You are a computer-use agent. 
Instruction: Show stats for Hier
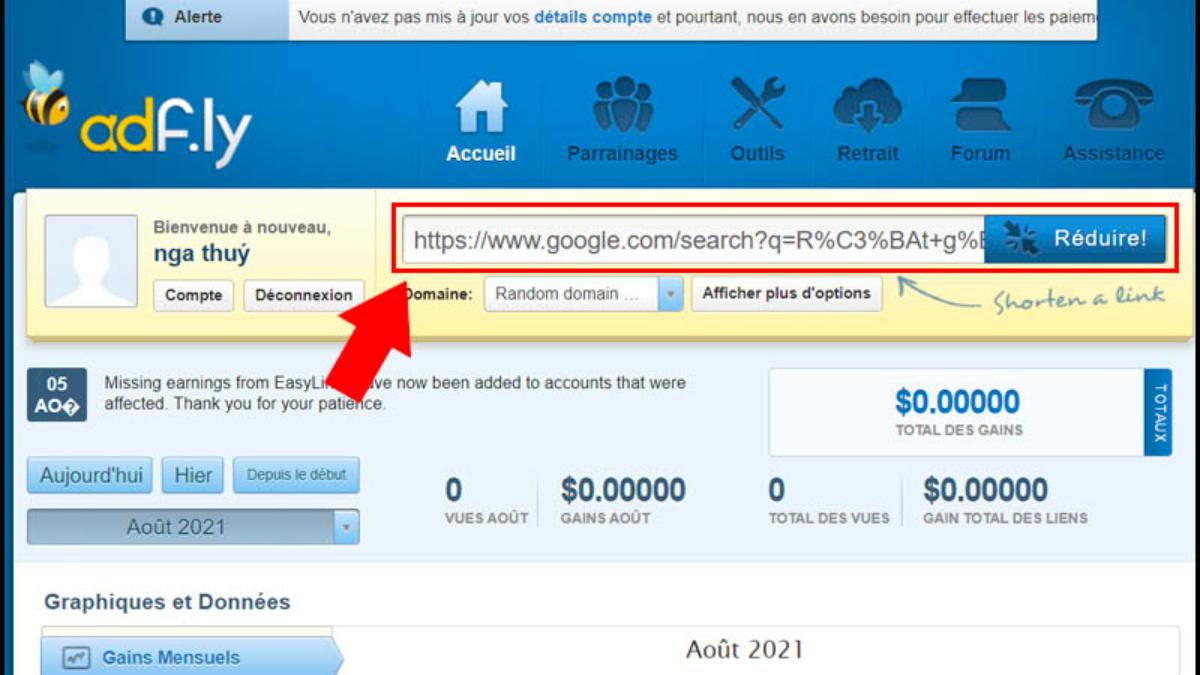coord(193,476)
